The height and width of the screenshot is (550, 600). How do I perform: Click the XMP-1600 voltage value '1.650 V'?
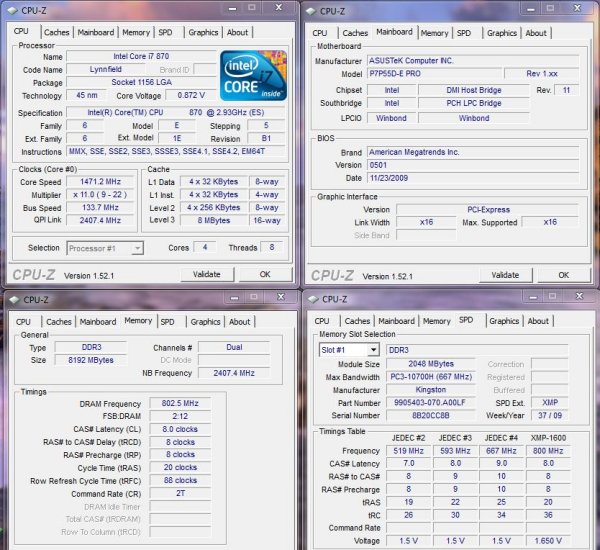(x=548, y=541)
